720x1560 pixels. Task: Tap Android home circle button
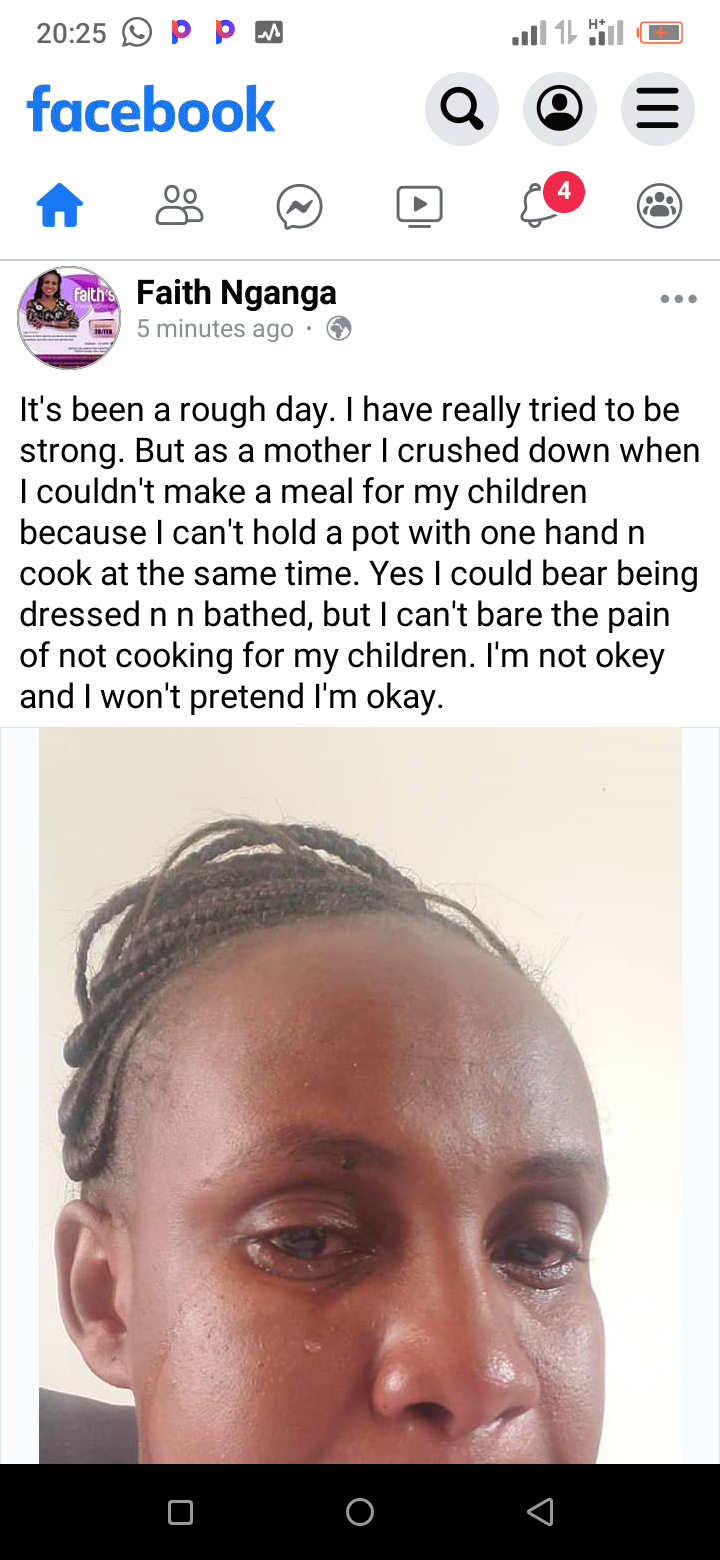tap(360, 1512)
